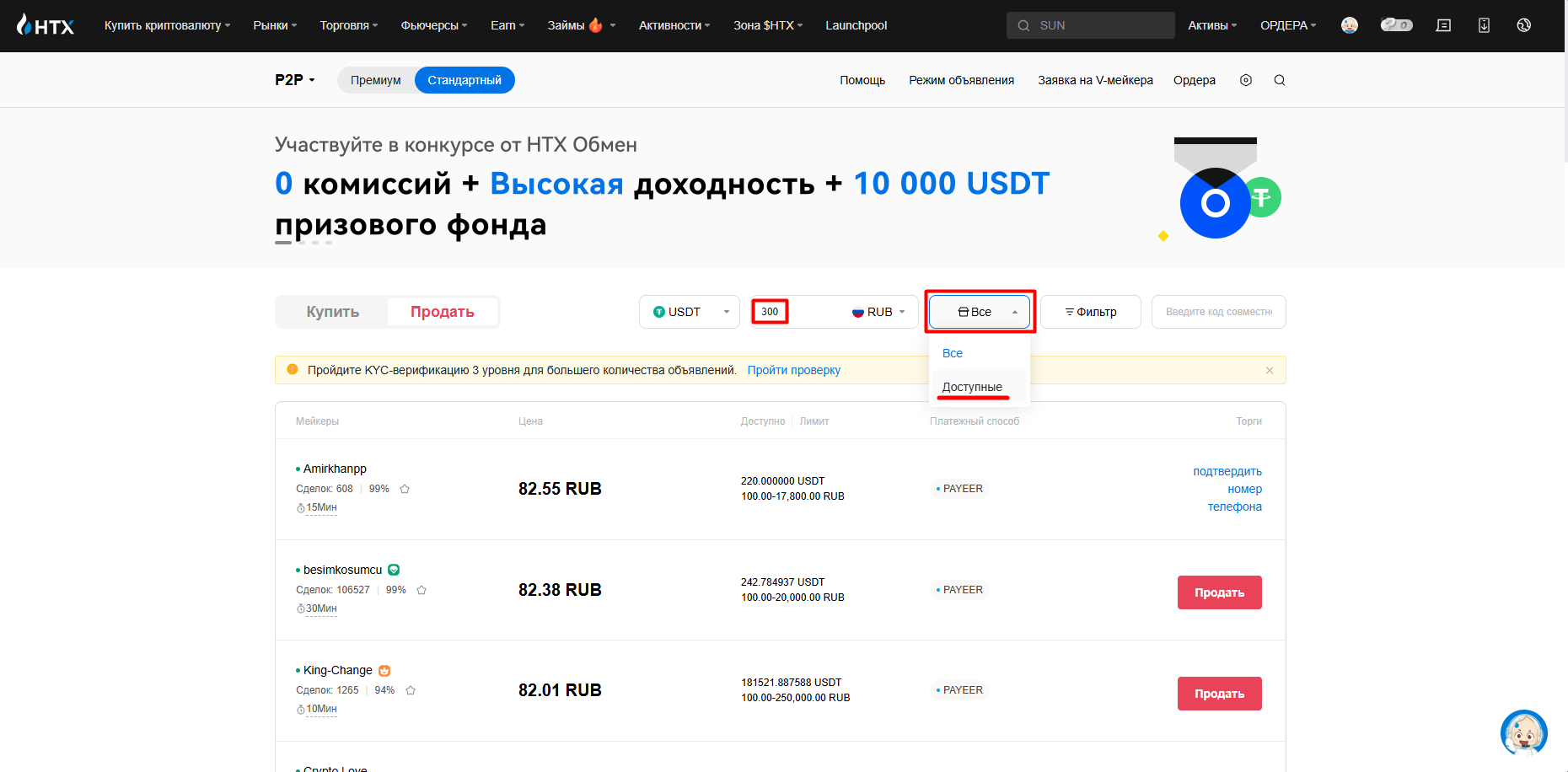
Task: Toggle the Все availability dropdown
Action: (980, 312)
